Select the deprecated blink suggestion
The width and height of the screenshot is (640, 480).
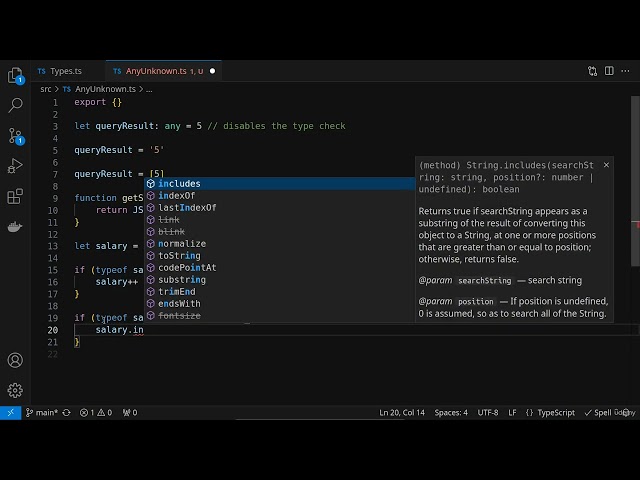[x=280, y=231]
